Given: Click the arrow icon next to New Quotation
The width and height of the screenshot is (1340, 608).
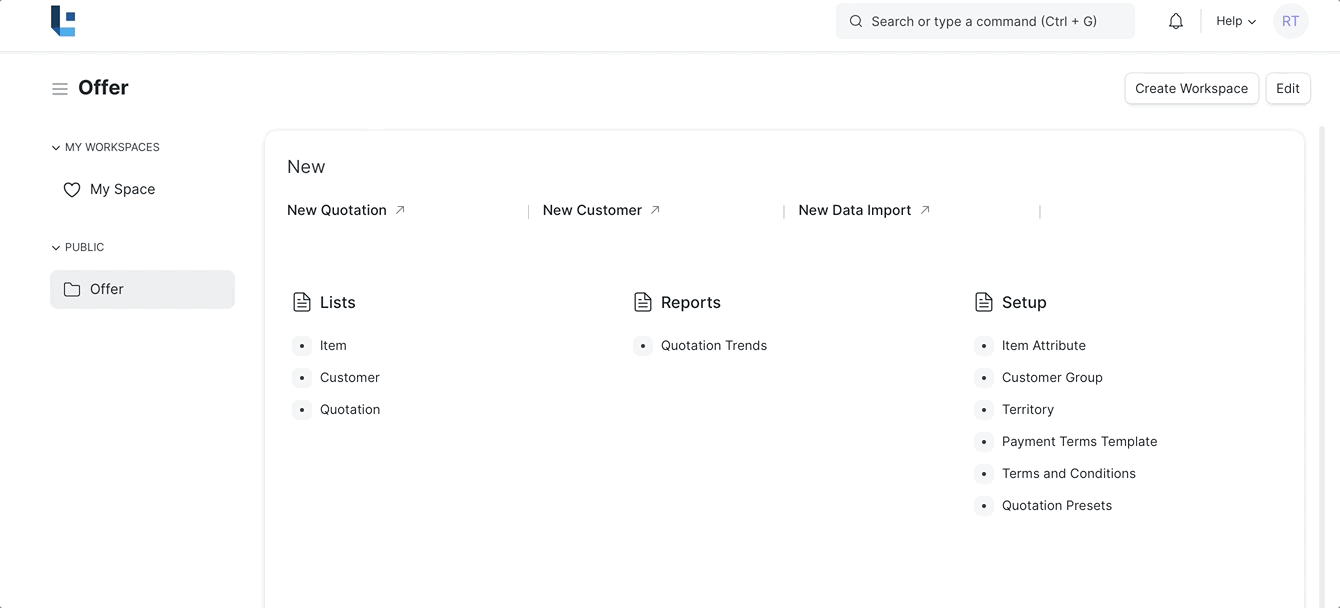Looking at the screenshot, I should point(400,210).
